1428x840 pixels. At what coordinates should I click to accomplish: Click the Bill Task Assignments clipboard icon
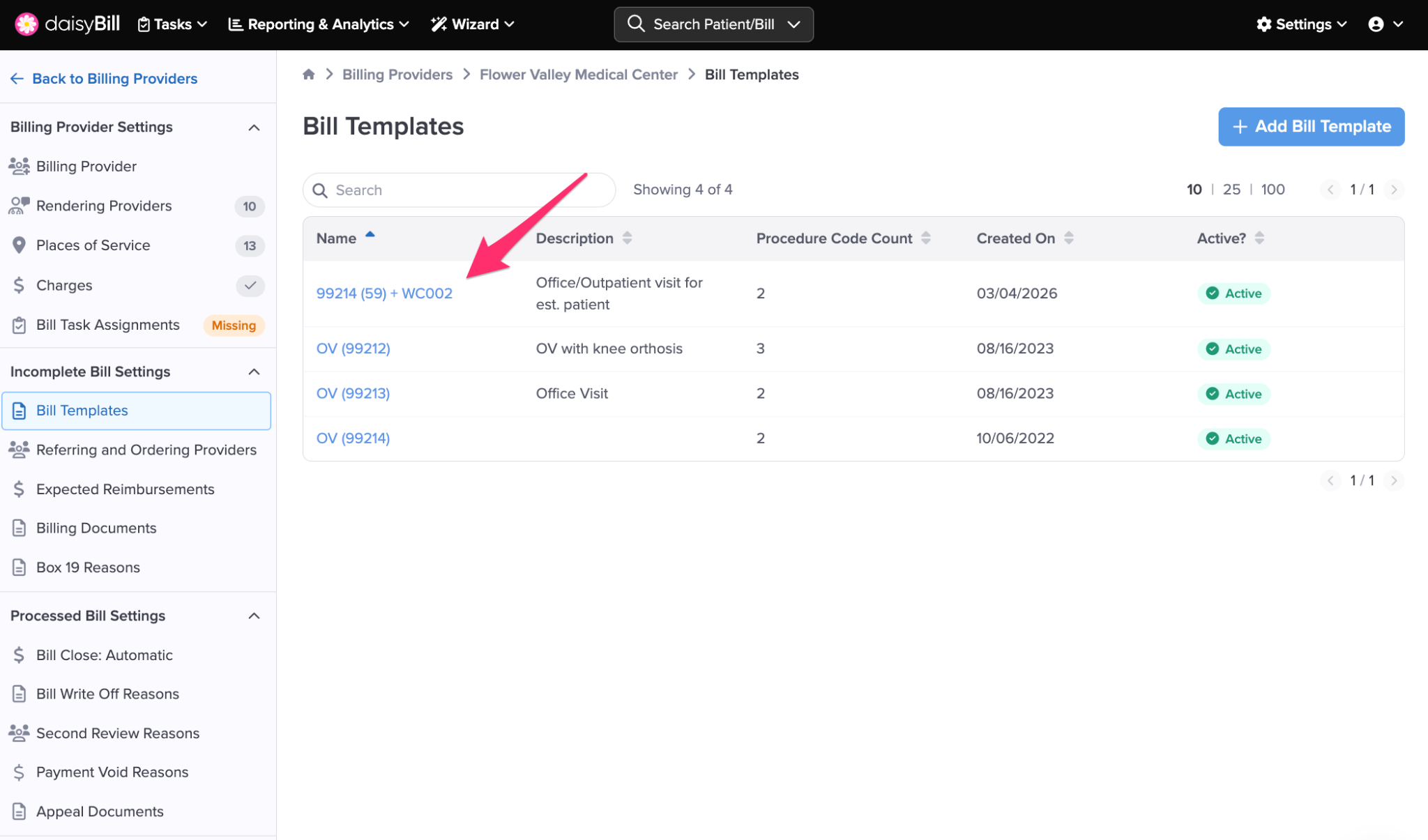(19, 325)
